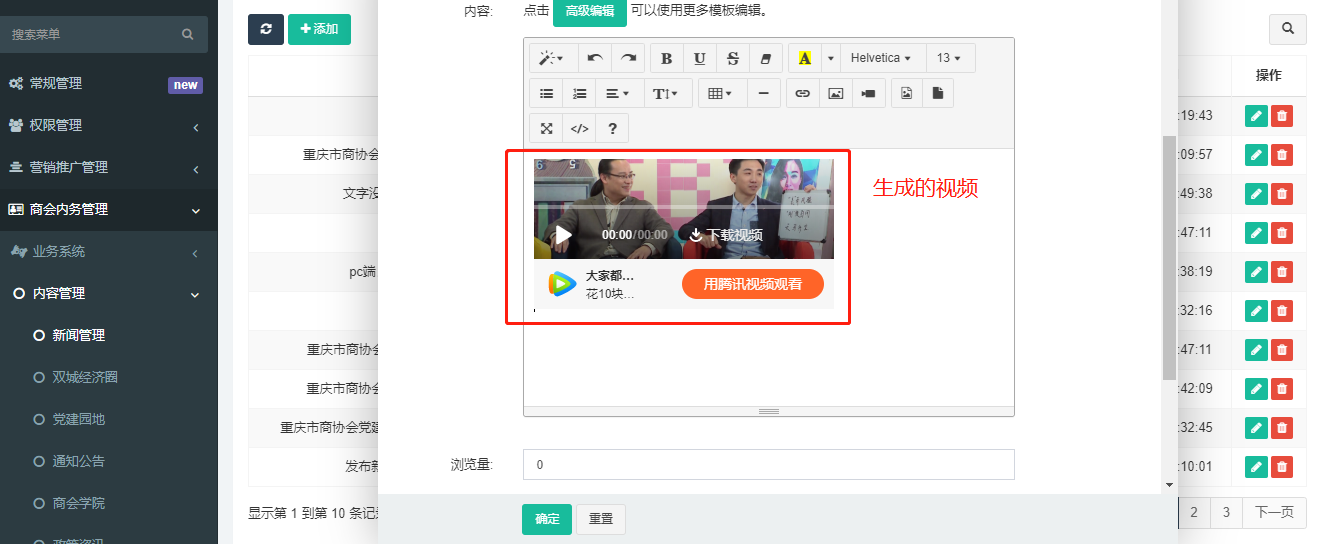This screenshot has height=544, width=1318.
Task: Toggle strikethrough text formatting
Action: pyautogui.click(x=732, y=58)
